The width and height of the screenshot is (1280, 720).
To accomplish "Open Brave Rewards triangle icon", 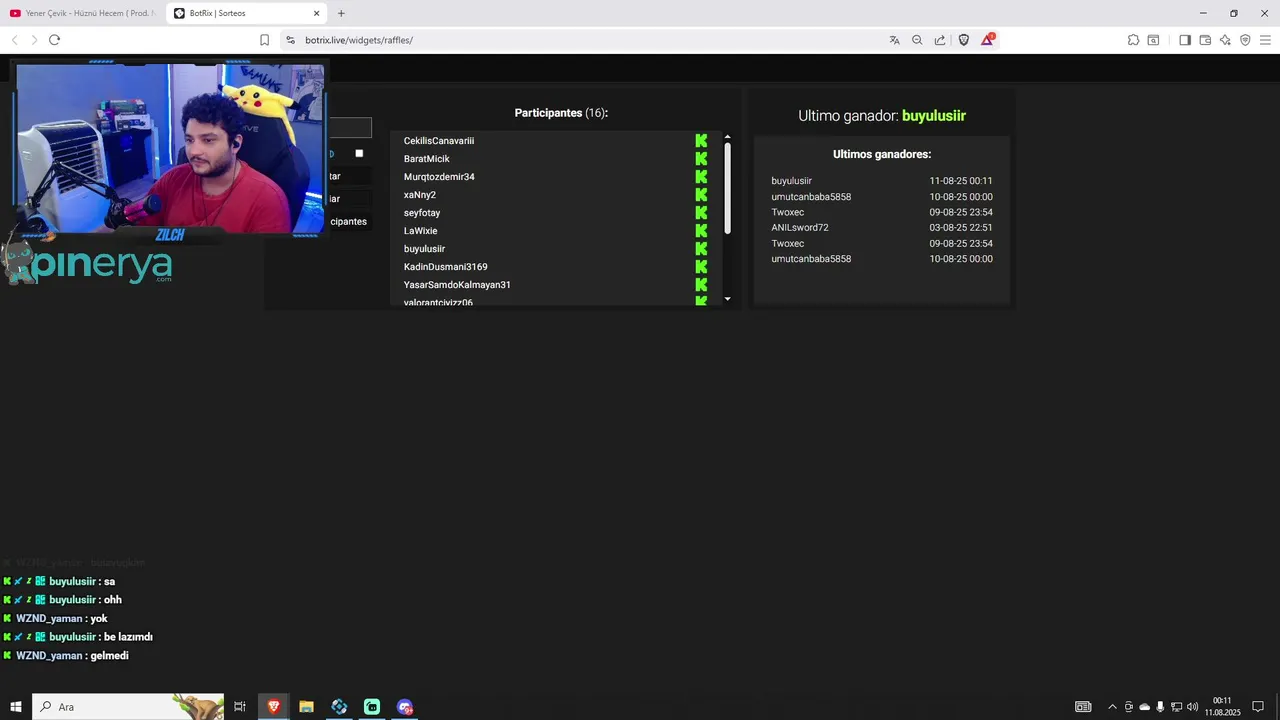I will (987, 40).
